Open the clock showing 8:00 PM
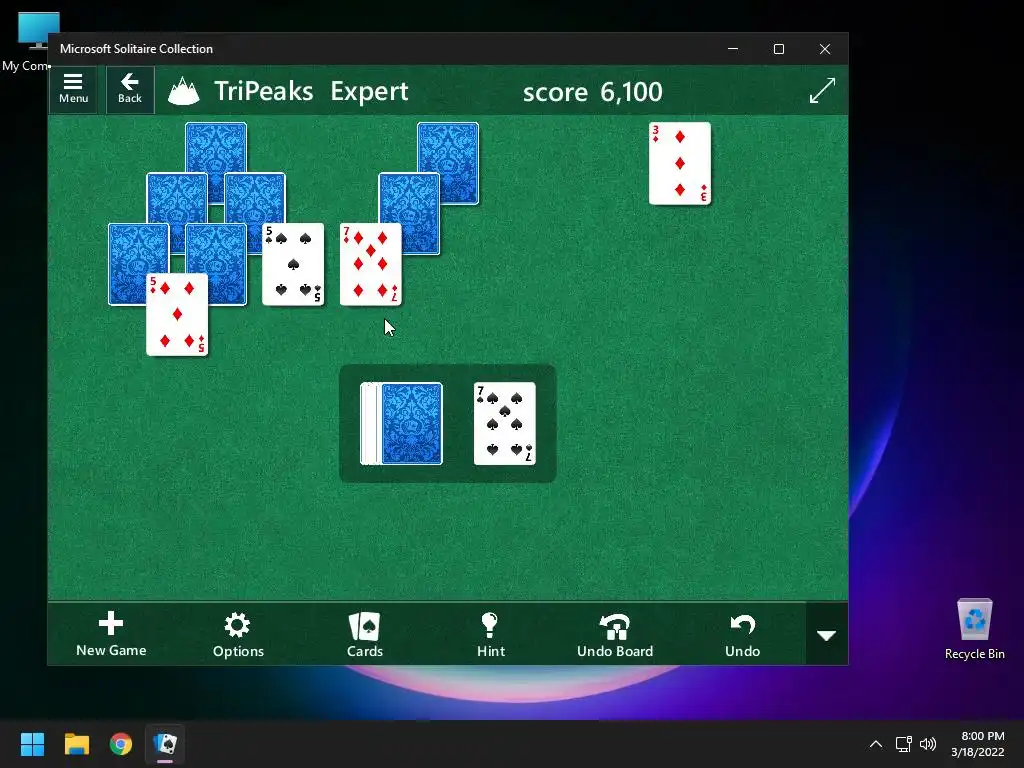Image resolution: width=1024 pixels, height=768 pixels. pos(978,744)
